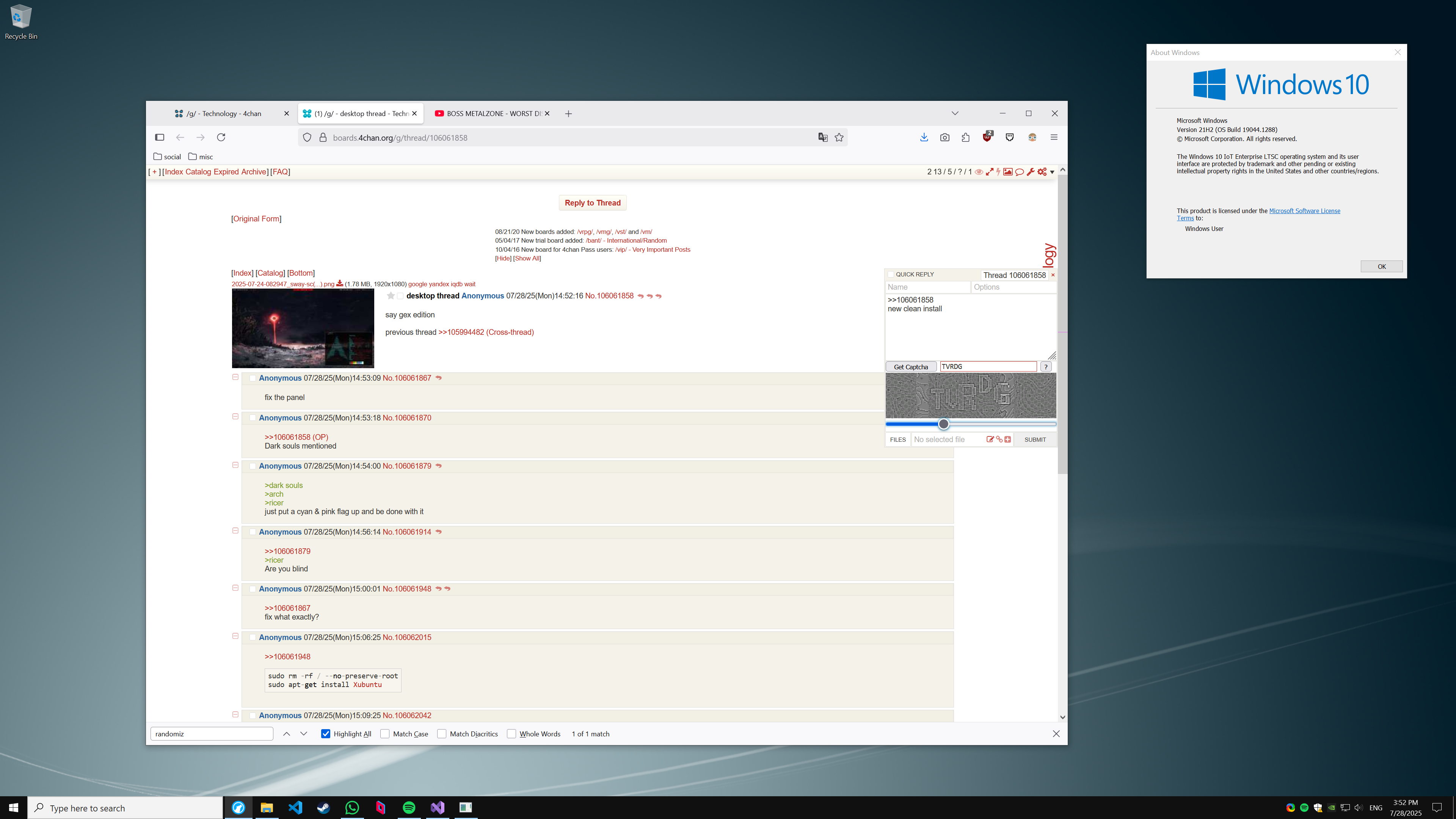Click the 4chan X header watcher eye icon

pos(979,172)
